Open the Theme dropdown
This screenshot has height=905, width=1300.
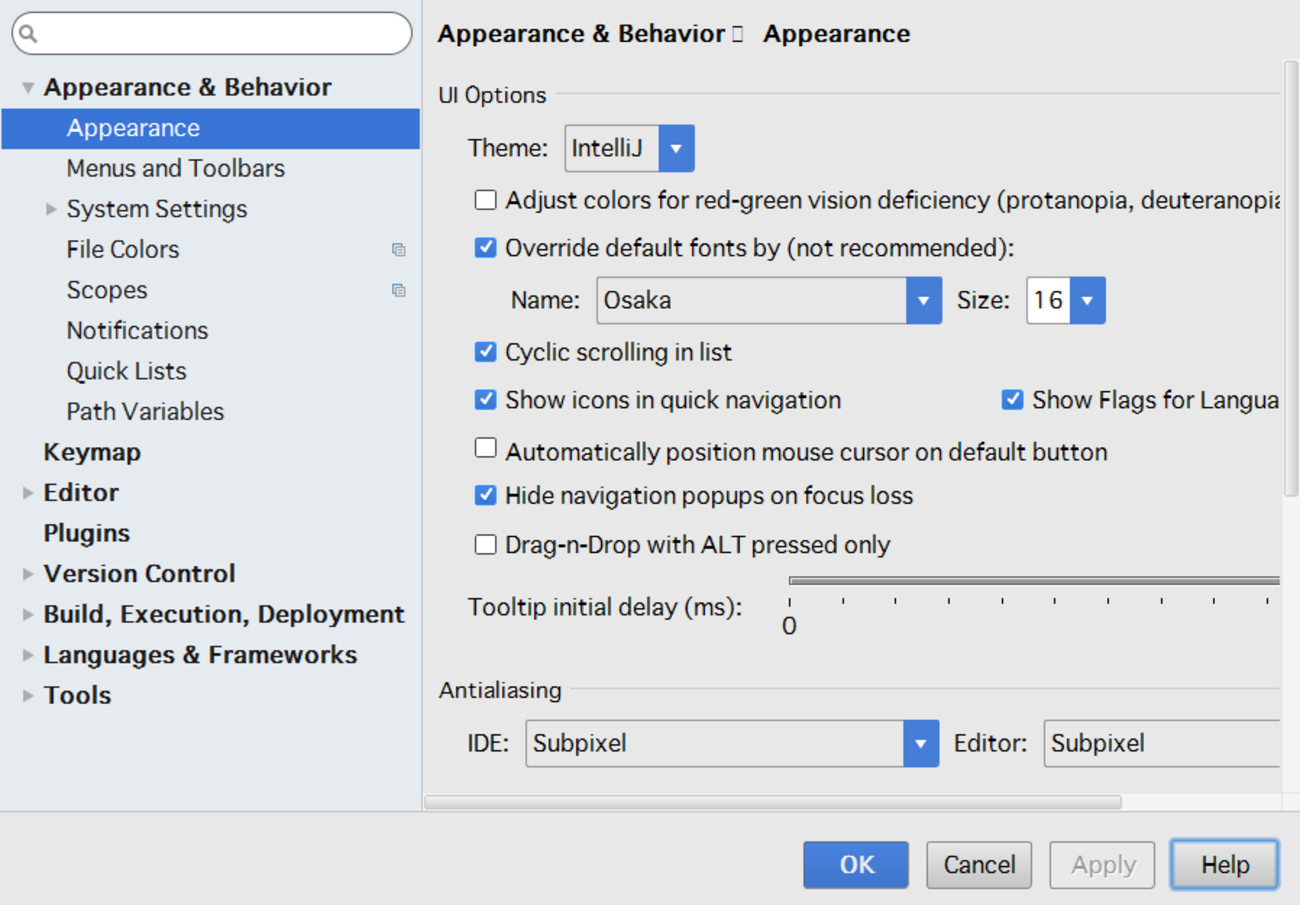click(x=676, y=149)
